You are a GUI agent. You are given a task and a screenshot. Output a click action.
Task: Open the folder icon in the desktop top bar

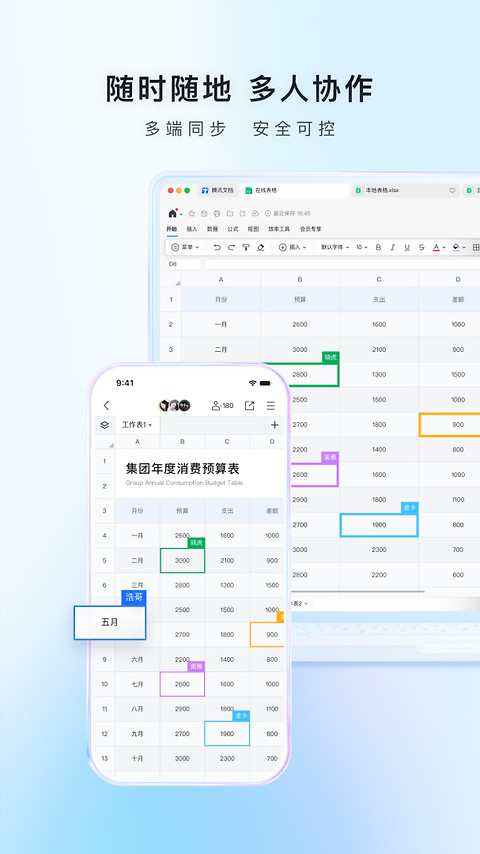(230, 214)
